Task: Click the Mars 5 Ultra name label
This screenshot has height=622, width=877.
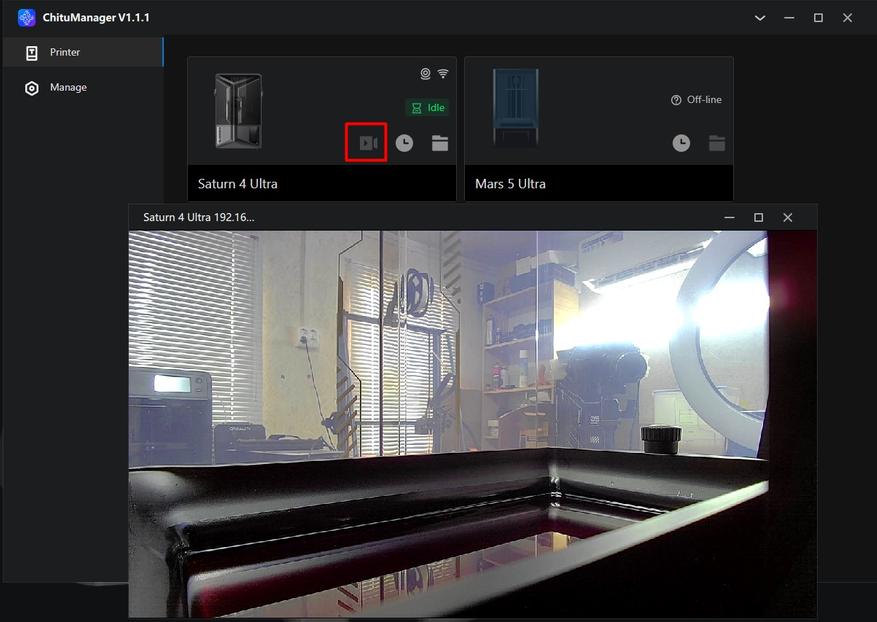Action: point(510,183)
